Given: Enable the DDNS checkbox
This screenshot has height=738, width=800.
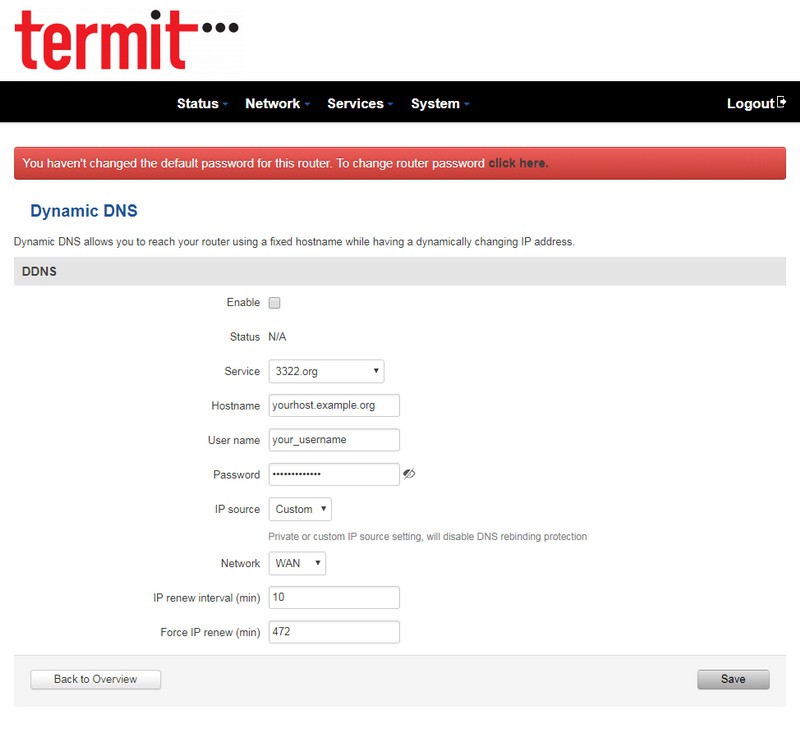Looking at the screenshot, I should pyautogui.click(x=275, y=303).
